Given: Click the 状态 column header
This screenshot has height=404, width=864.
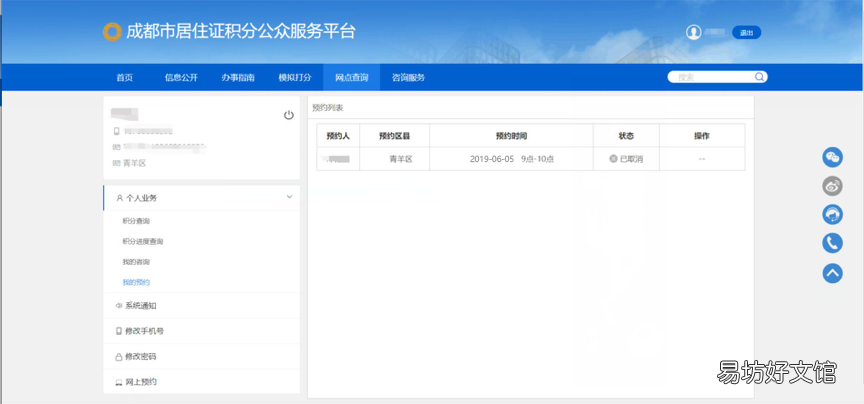Looking at the screenshot, I should tap(626, 136).
